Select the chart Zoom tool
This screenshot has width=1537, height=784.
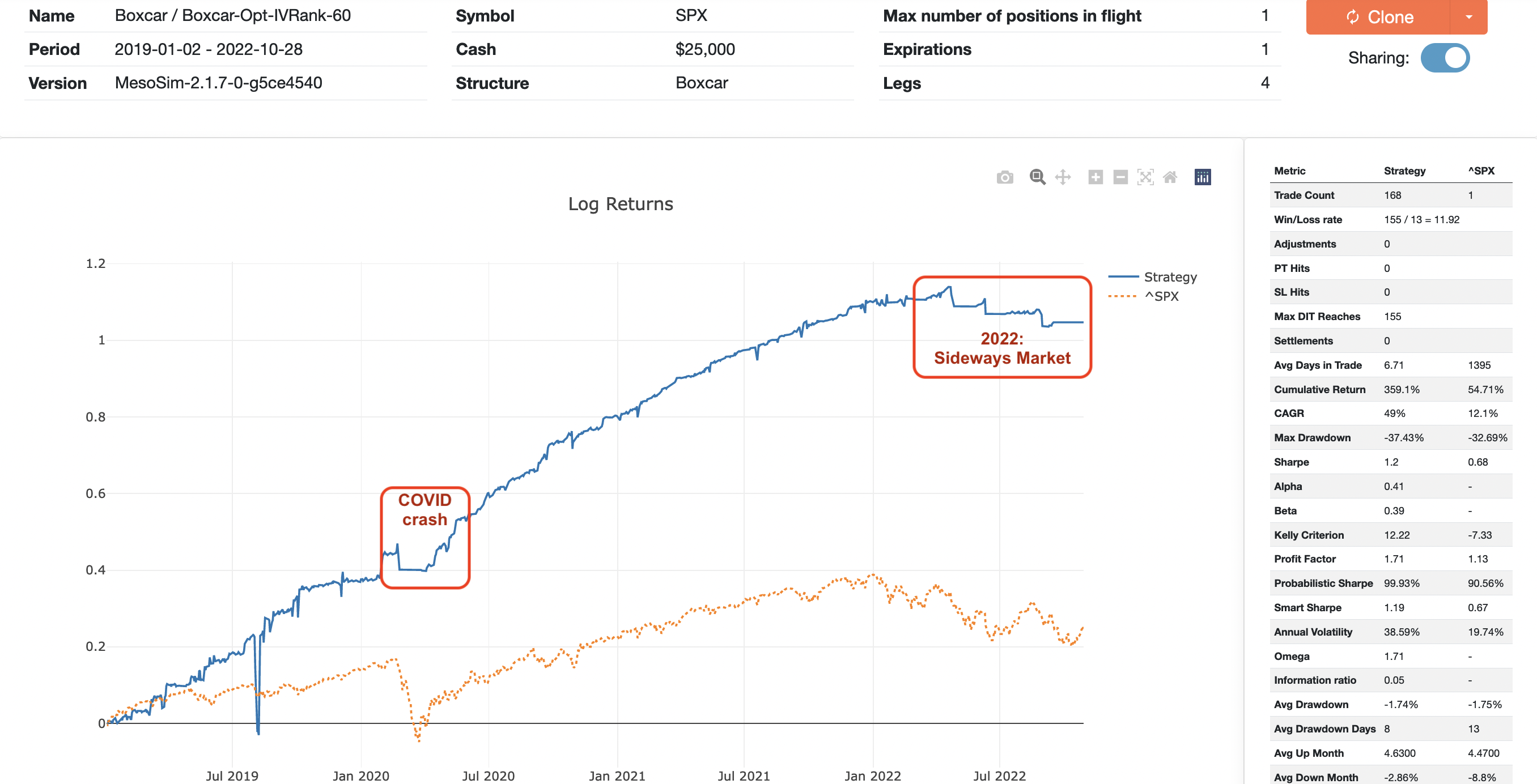(1037, 177)
